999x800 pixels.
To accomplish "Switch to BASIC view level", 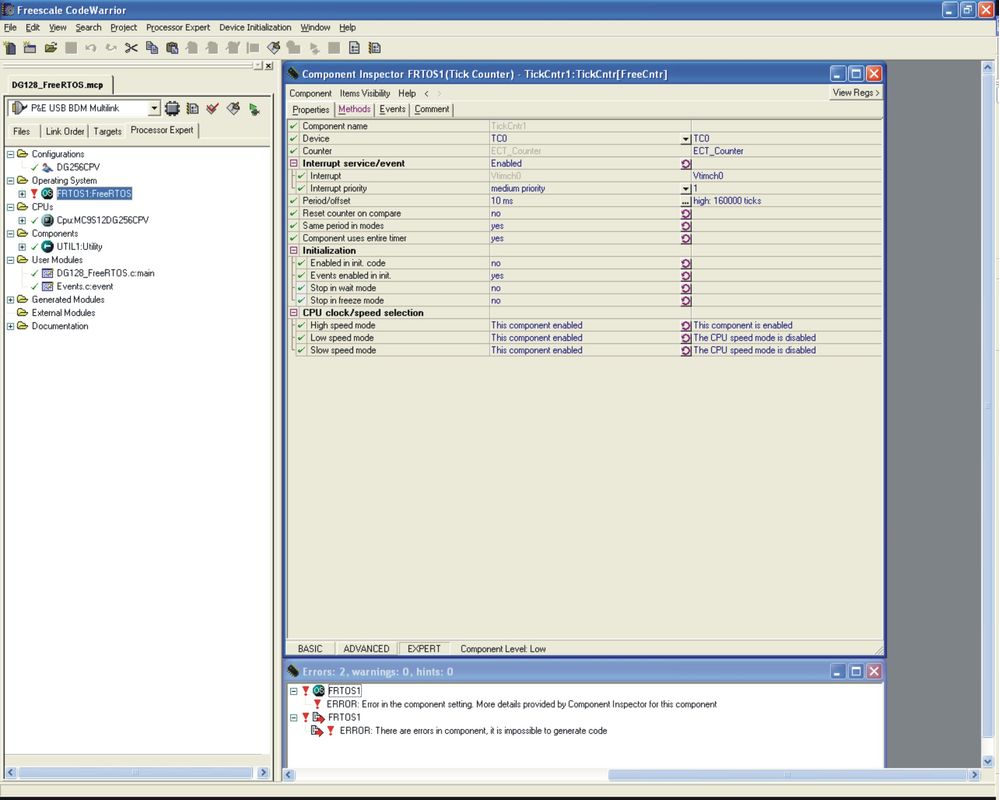I will pos(310,648).
